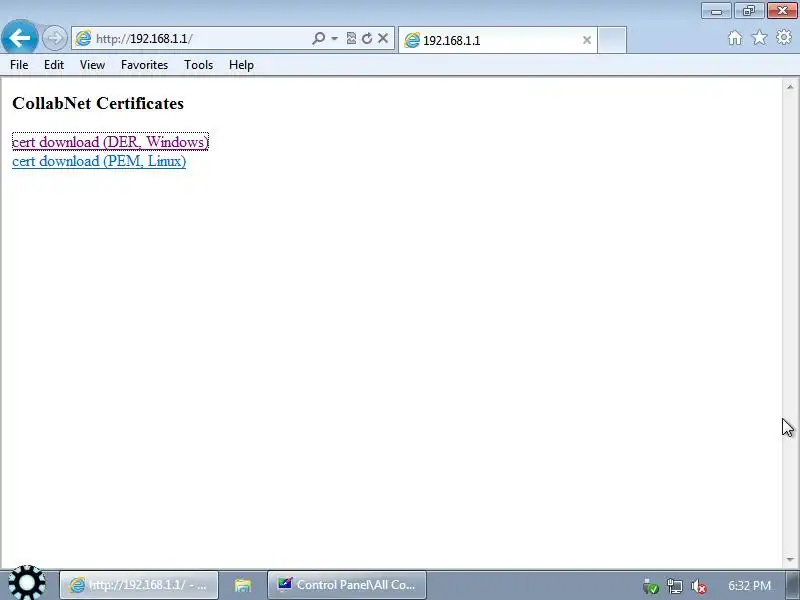The width and height of the screenshot is (800, 600).
Task: Open the File menu
Action: click(19, 65)
